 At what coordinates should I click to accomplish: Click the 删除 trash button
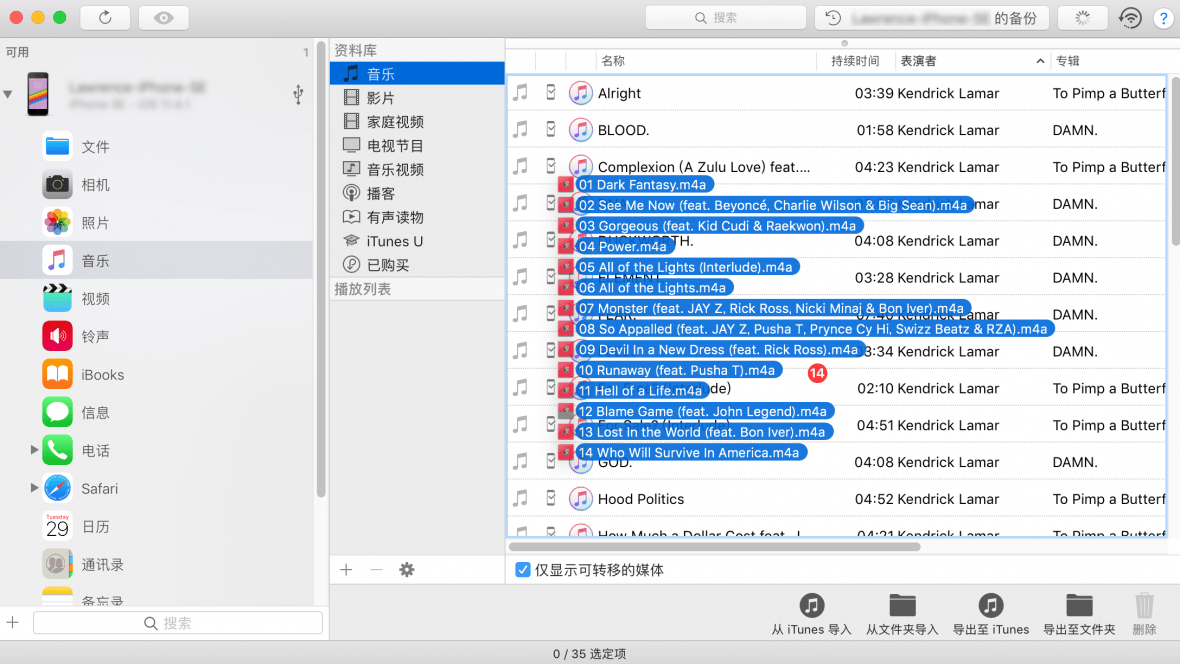pyautogui.click(x=1144, y=614)
